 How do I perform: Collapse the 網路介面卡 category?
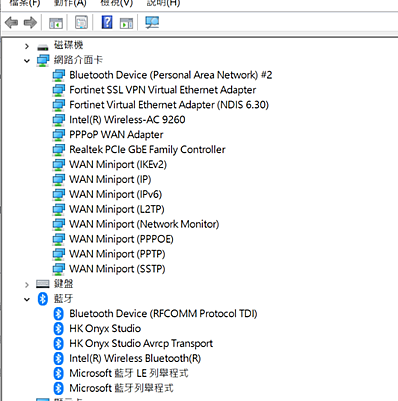(x=27, y=61)
